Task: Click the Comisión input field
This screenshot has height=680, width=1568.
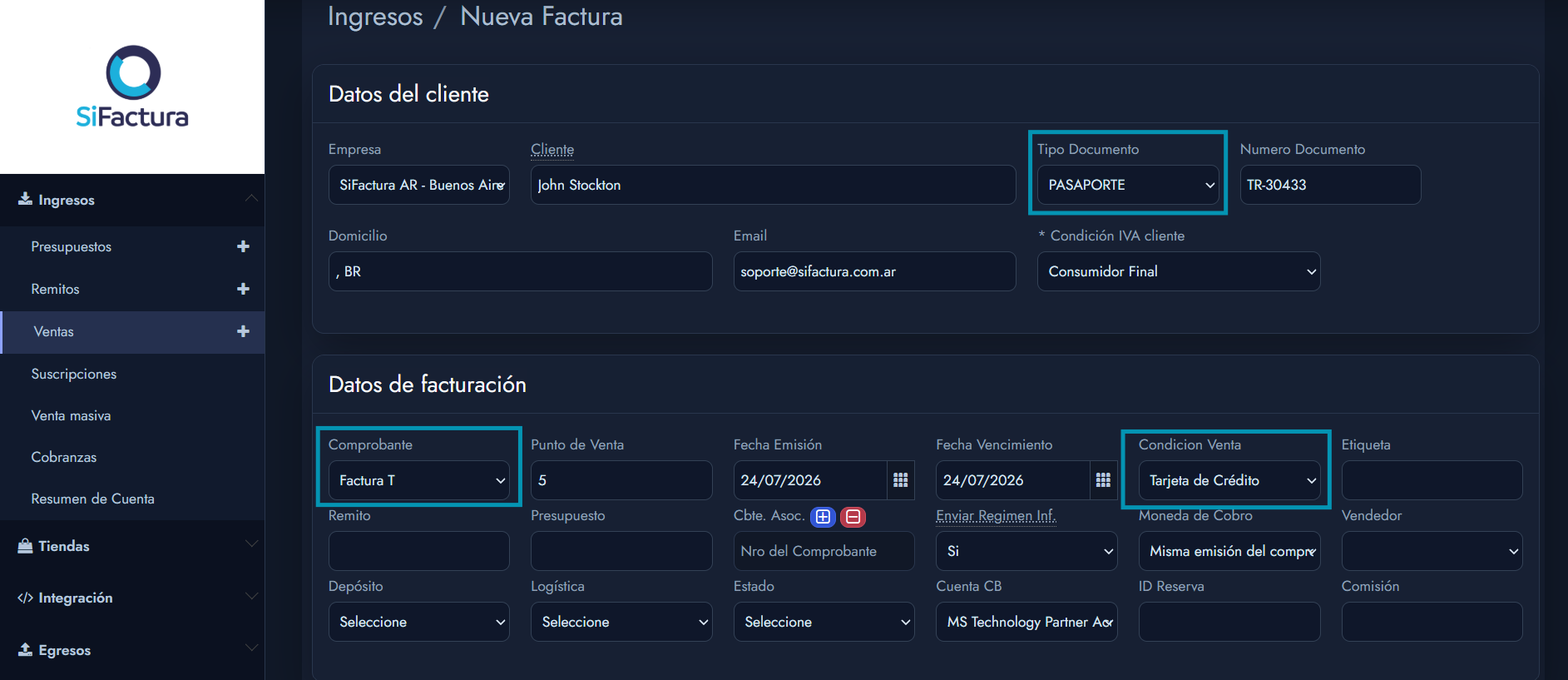Action: coord(1432,622)
